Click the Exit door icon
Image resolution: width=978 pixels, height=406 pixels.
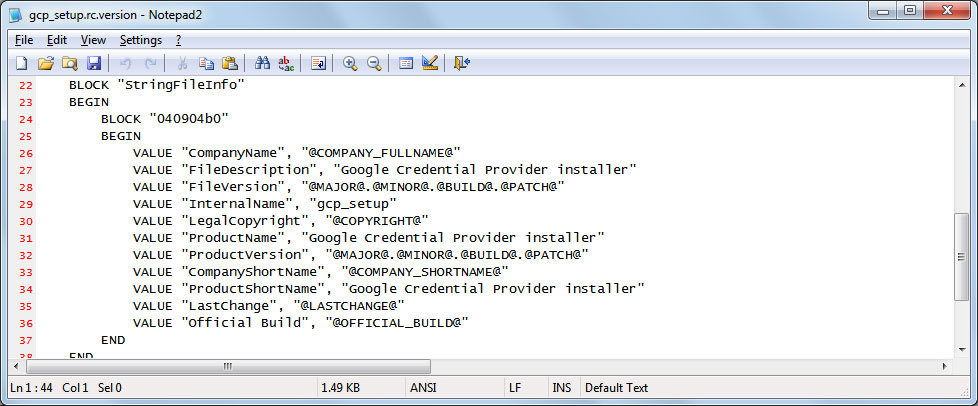(x=462, y=63)
